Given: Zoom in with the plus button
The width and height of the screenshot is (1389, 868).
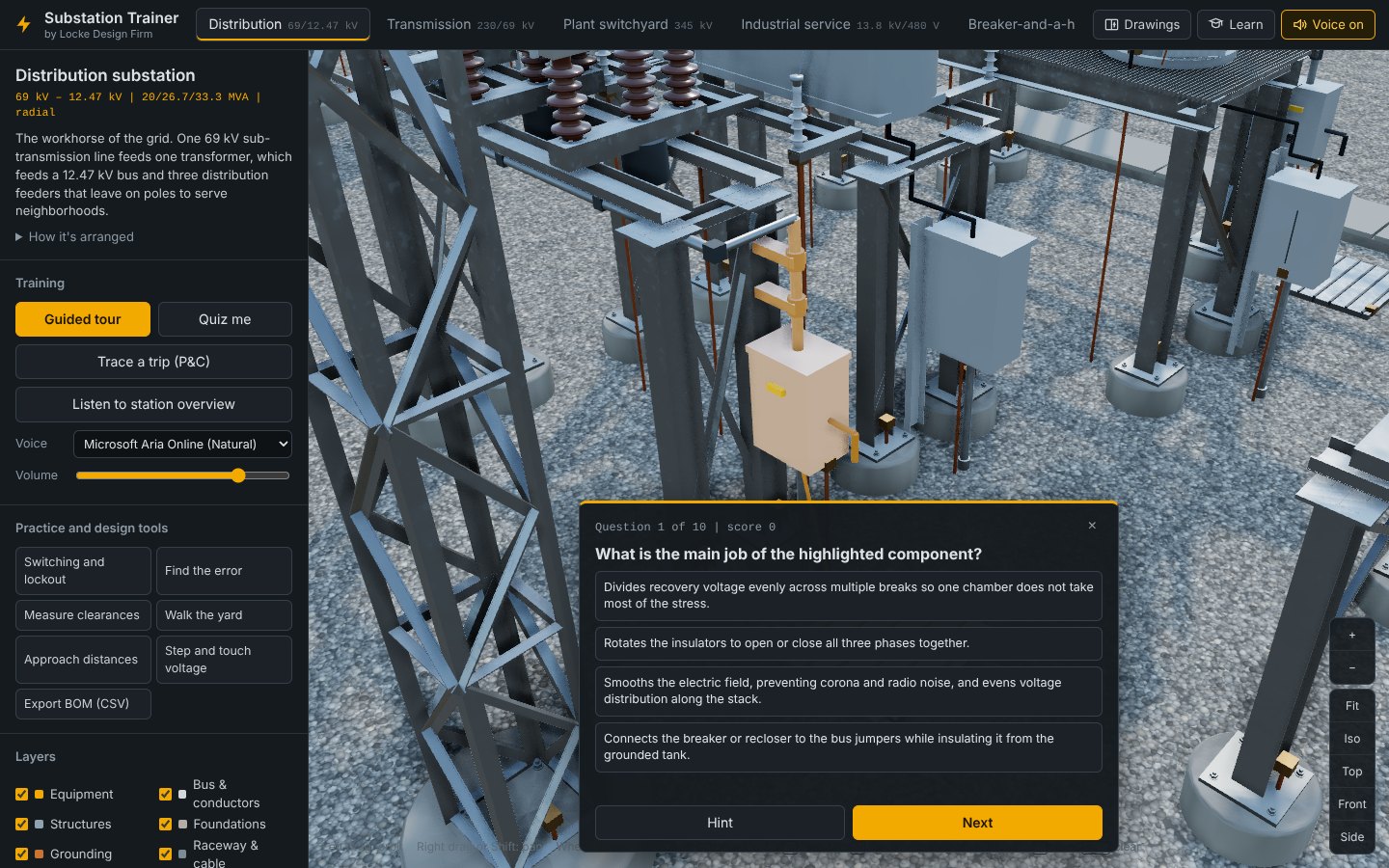Looking at the screenshot, I should (x=1352, y=636).
